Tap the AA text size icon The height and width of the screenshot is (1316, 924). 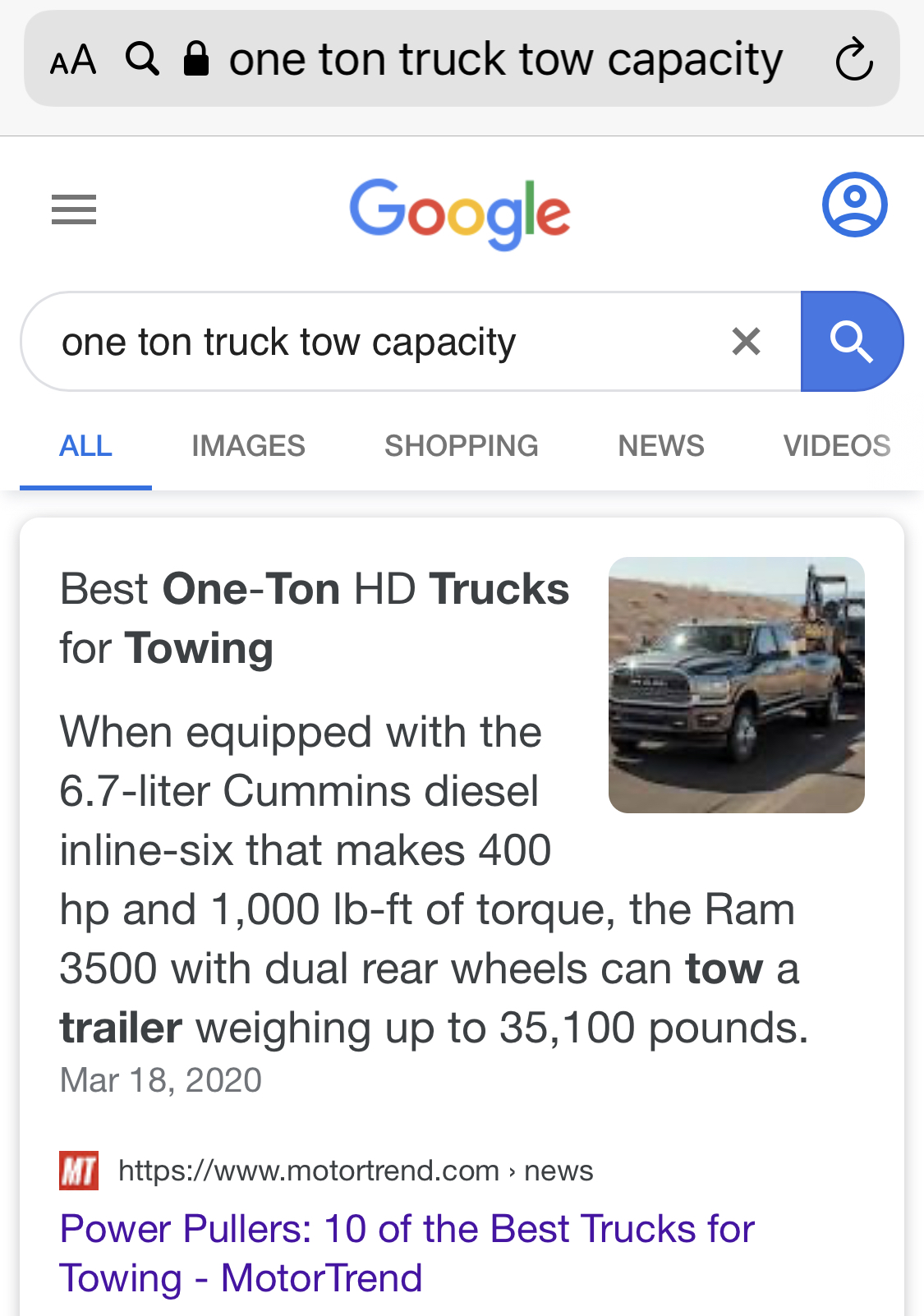[x=73, y=60]
